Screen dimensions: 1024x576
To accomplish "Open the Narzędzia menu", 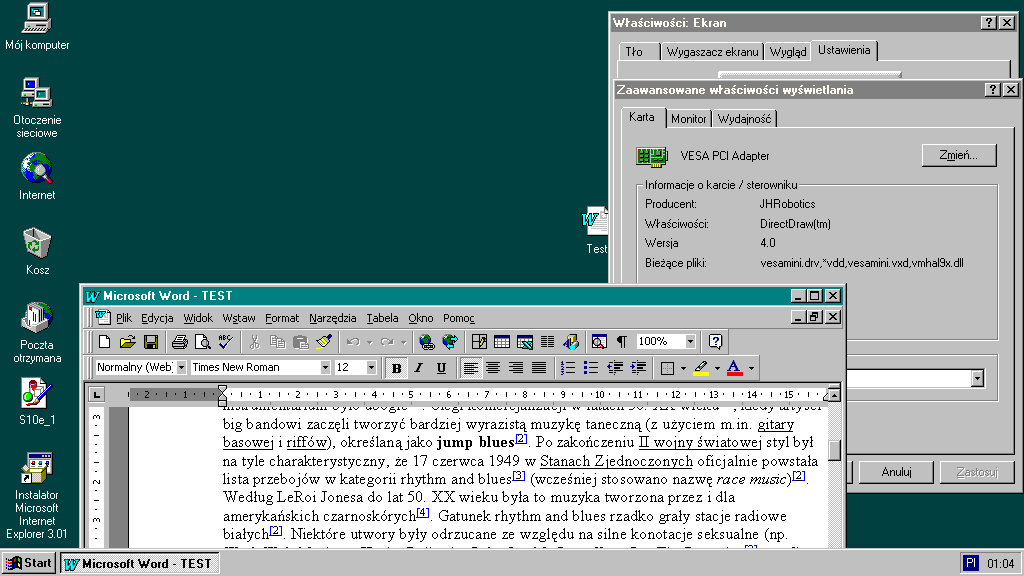I will [333, 318].
